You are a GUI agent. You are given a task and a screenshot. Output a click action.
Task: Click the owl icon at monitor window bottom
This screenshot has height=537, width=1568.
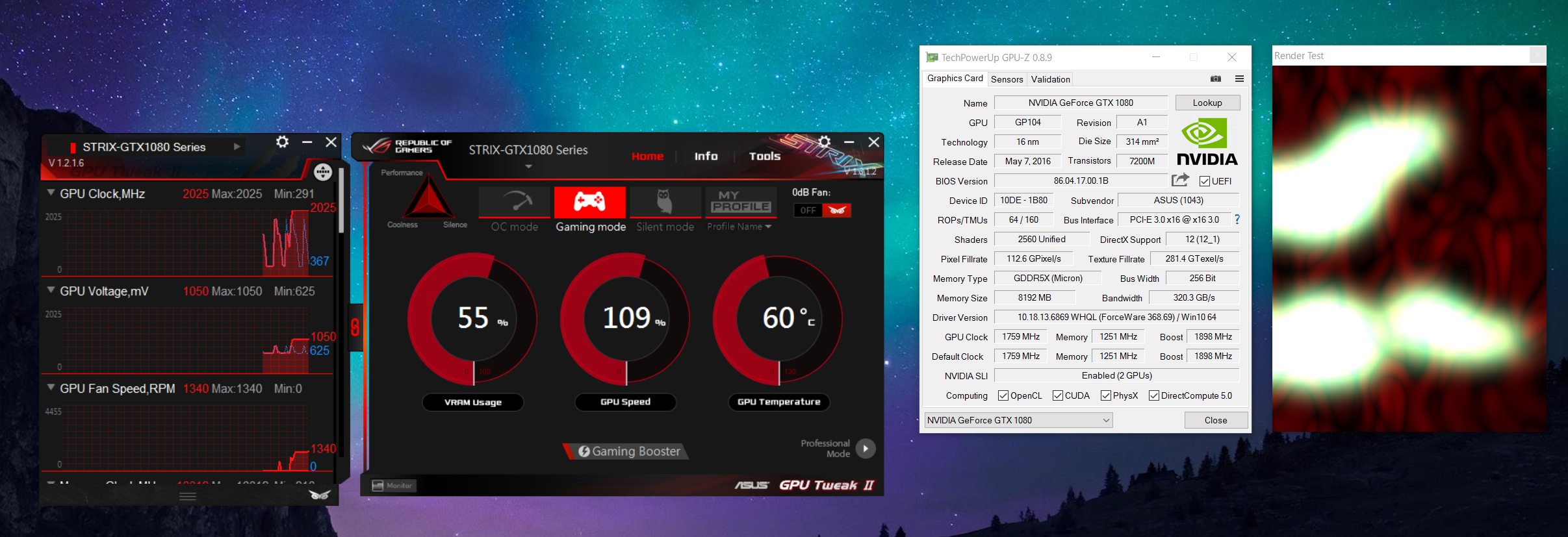coord(319,495)
